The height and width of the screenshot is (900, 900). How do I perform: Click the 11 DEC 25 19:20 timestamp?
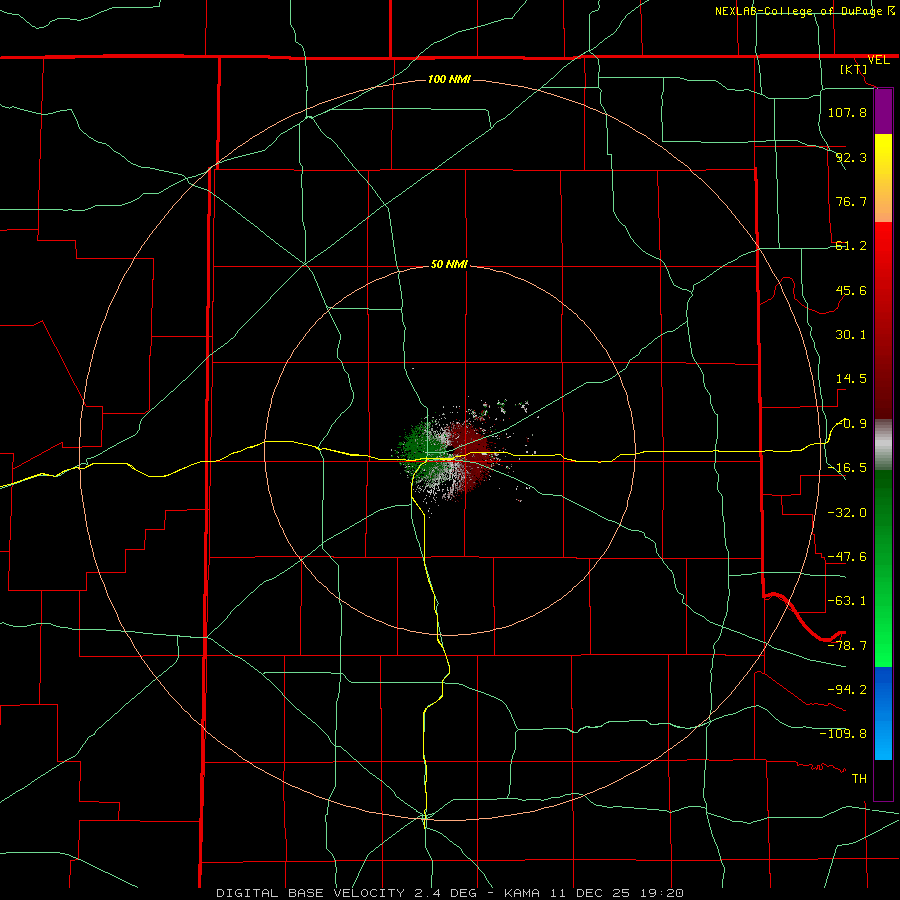tap(616, 893)
